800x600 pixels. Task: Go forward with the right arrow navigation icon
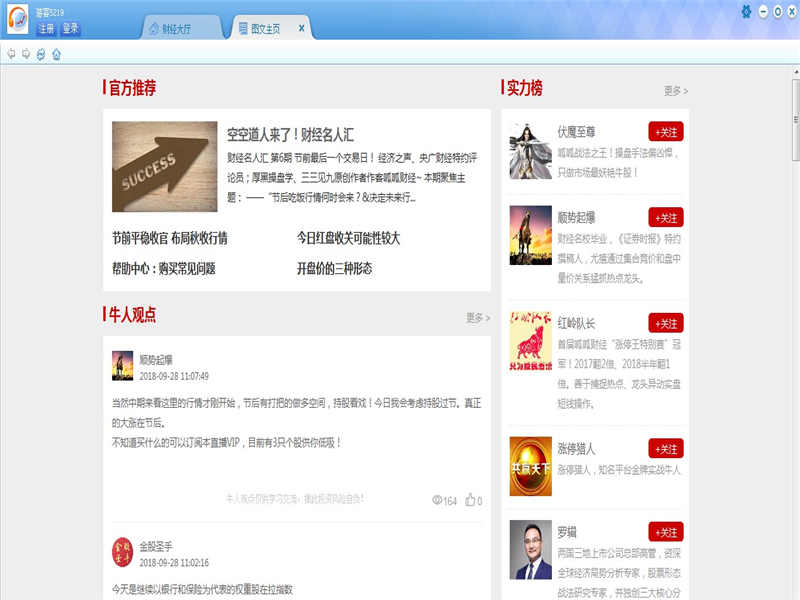coord(26,54)
